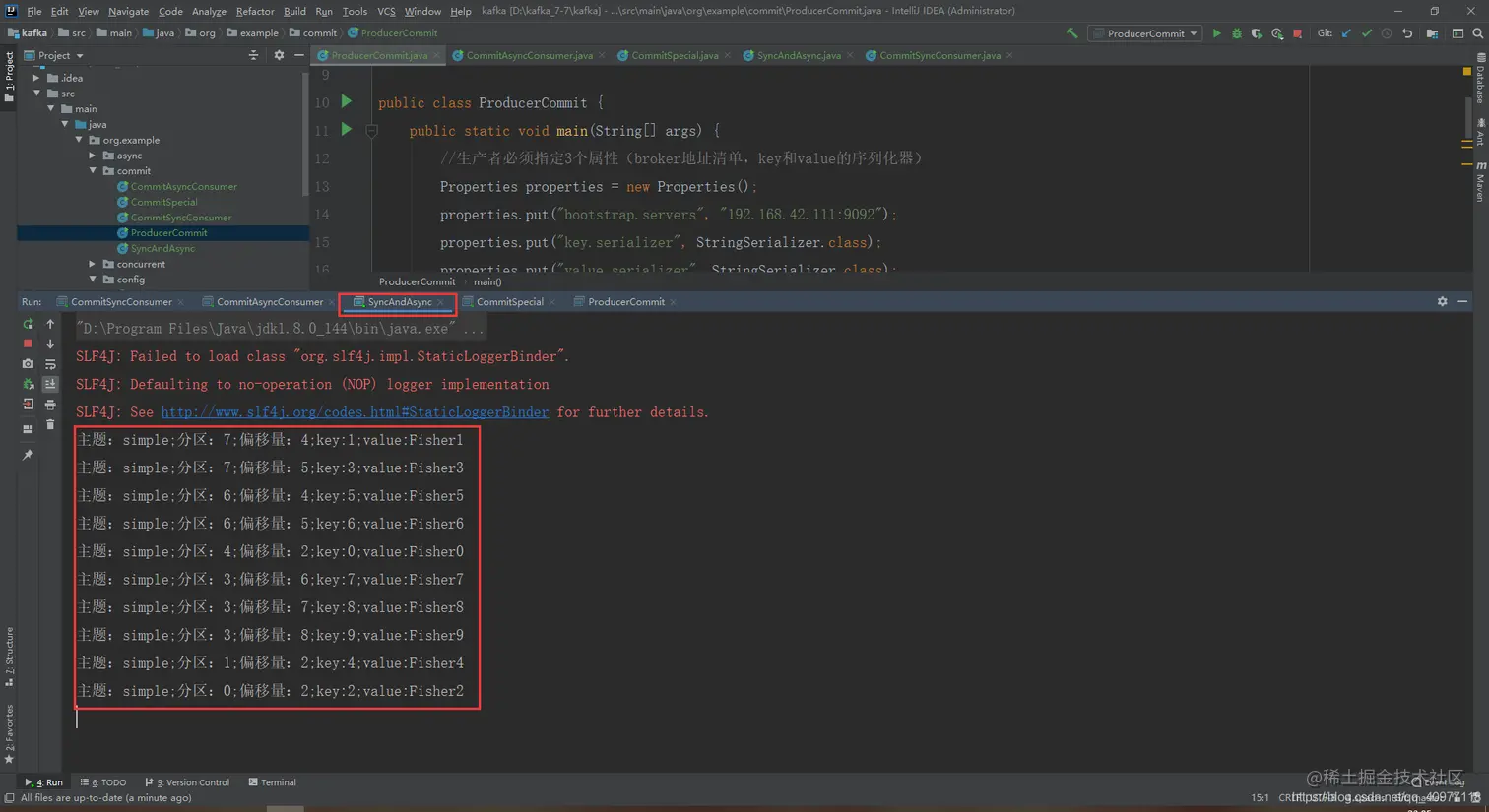Click up arrow in Run console toolbar
This screenshot has height=812, width=1489.
pyautogui.click(x=50, y=324)
